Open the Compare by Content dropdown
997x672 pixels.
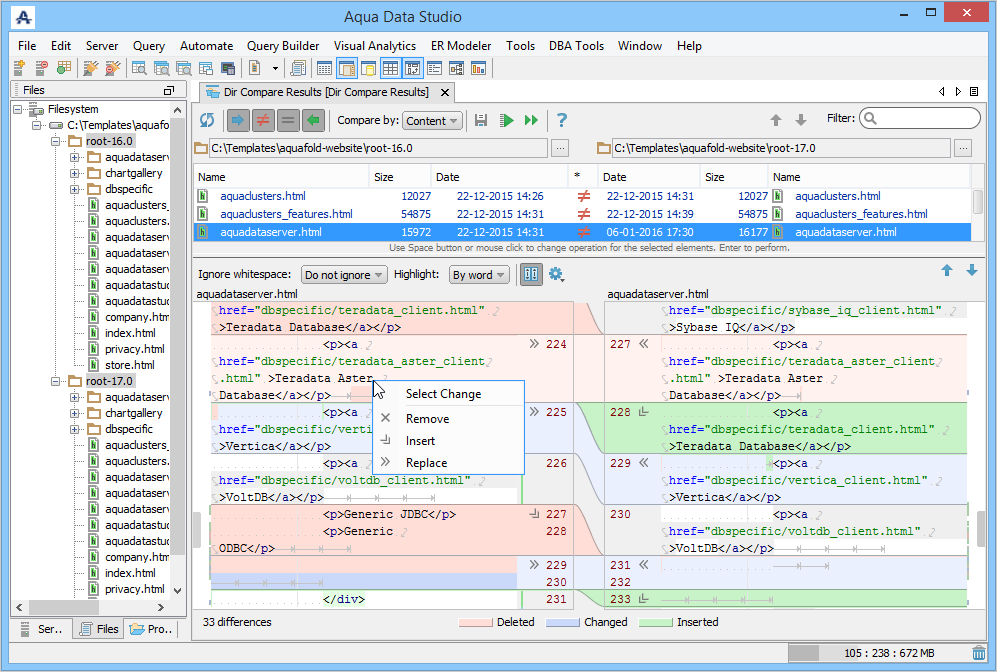pos(432,121)
